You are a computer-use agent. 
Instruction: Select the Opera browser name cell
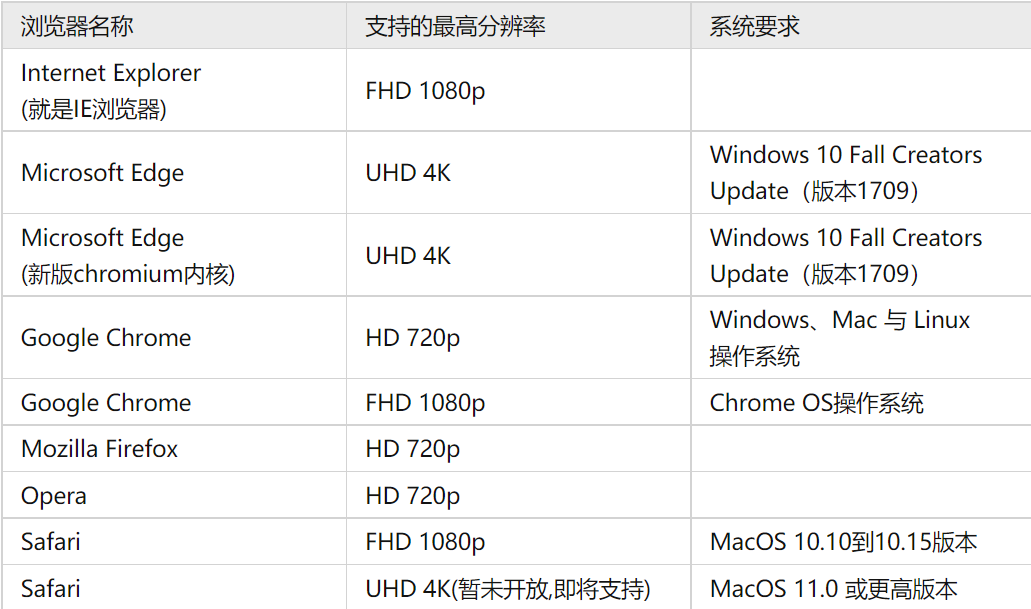point(54,496)
